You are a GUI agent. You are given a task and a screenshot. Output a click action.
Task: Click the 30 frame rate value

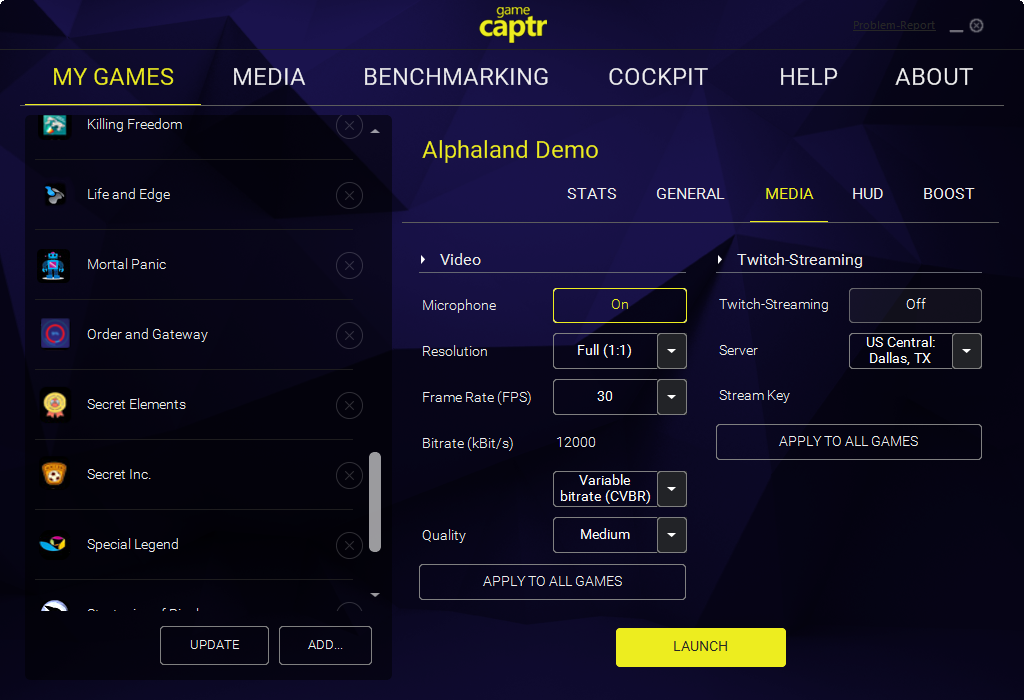tap(605, 396)
